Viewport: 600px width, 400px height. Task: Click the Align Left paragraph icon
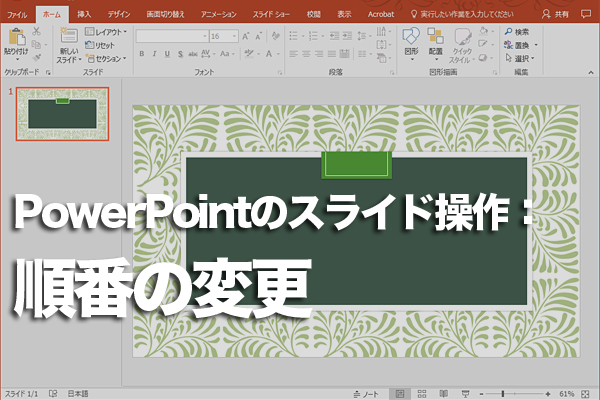coord(293,54)
